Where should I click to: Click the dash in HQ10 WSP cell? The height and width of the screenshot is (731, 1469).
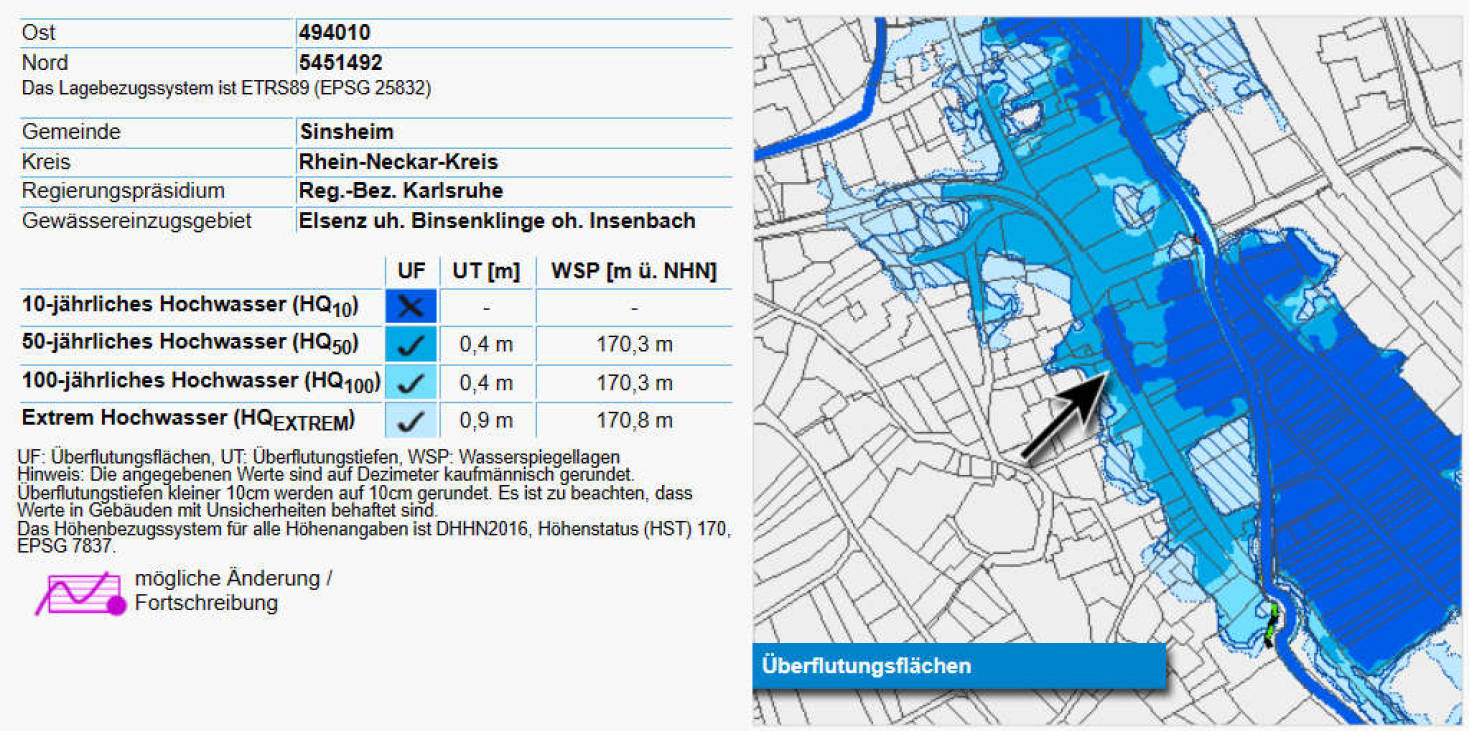click(634, 306)
